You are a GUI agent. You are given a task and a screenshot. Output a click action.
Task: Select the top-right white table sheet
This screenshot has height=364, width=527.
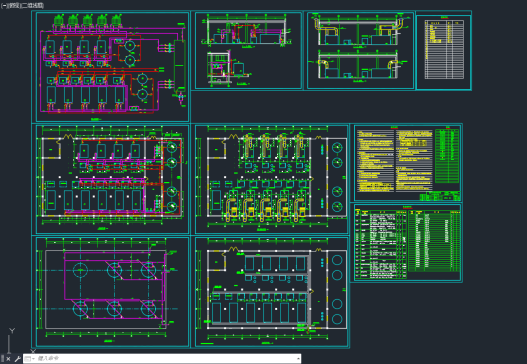[x=444, y=52]
